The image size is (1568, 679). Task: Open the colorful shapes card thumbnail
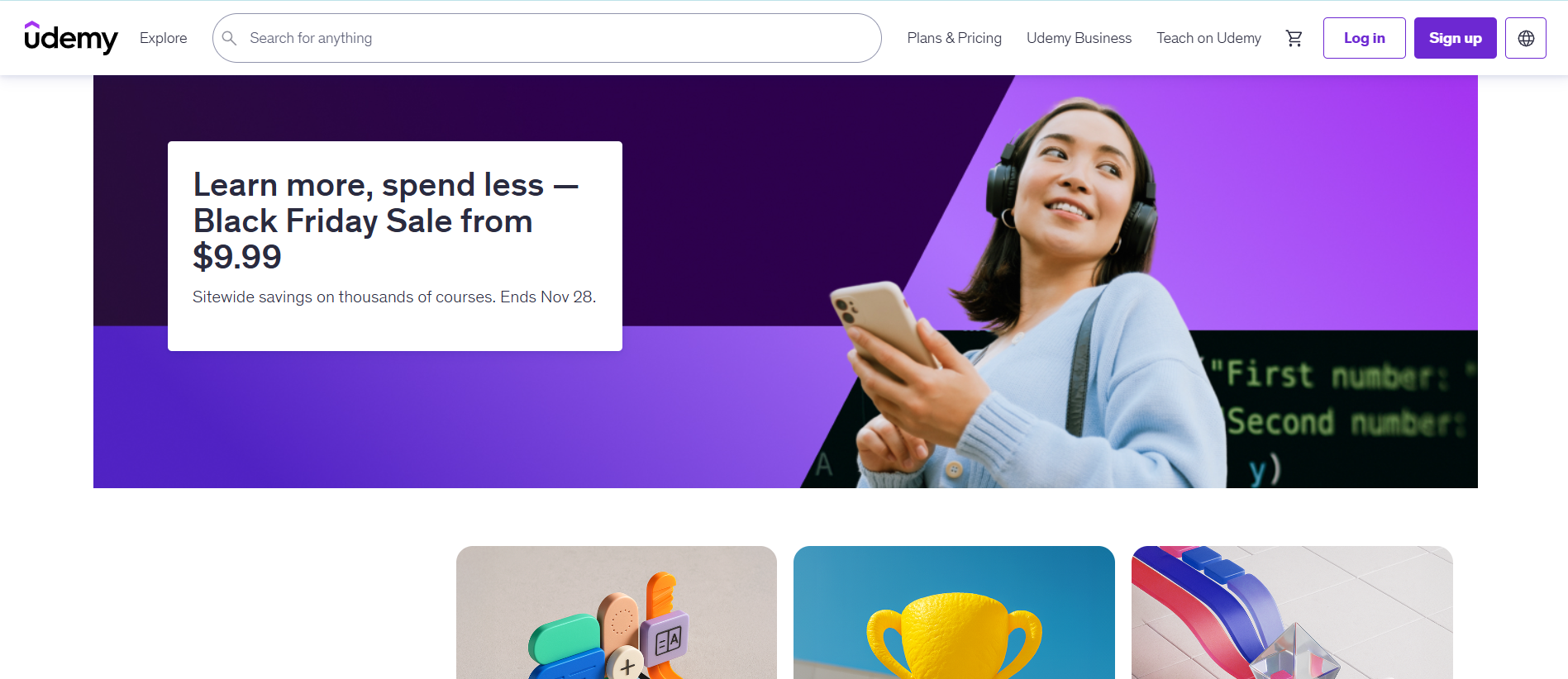617,612
